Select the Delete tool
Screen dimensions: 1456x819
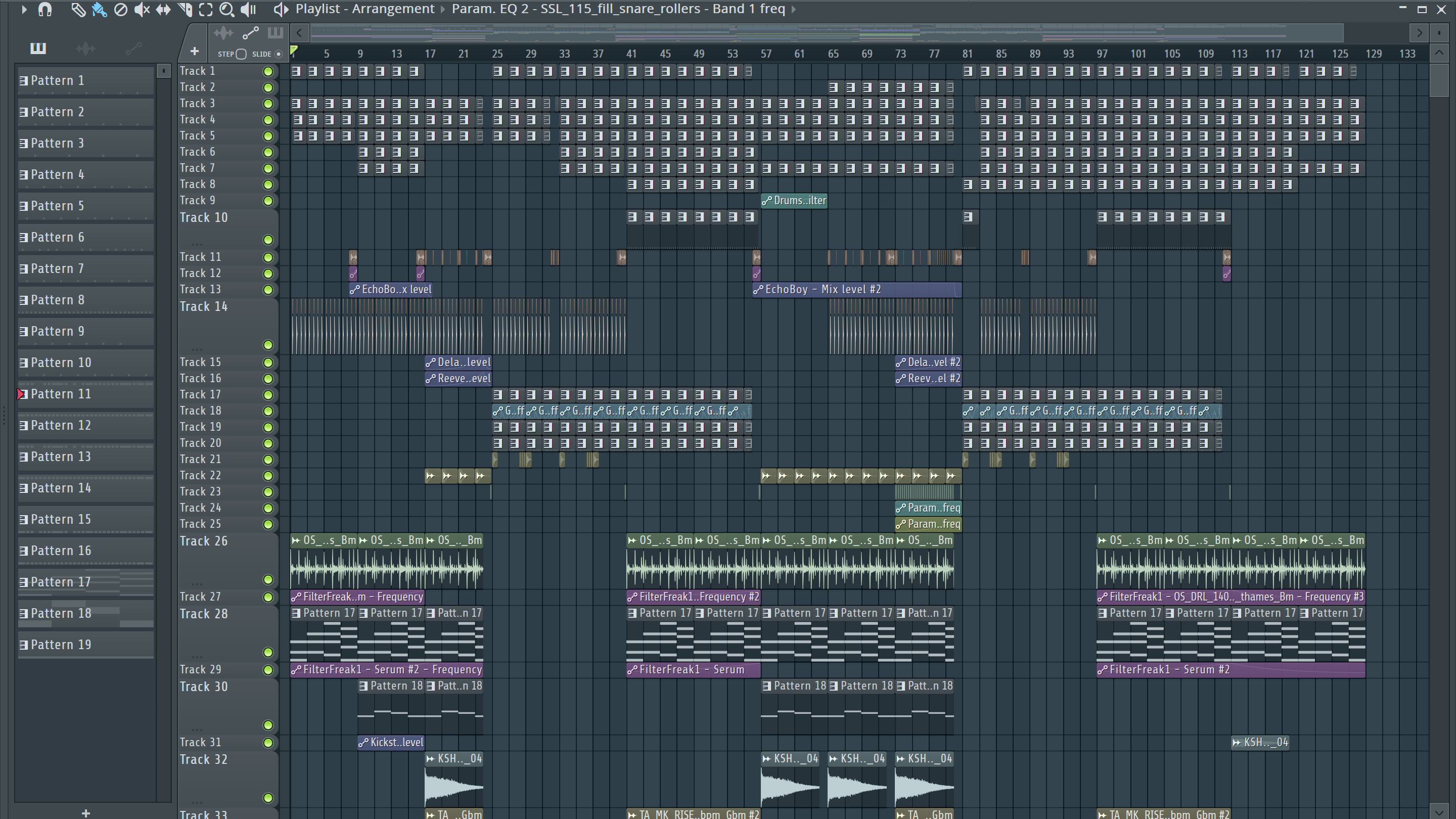pyautogui.click(x=120, y=9)
